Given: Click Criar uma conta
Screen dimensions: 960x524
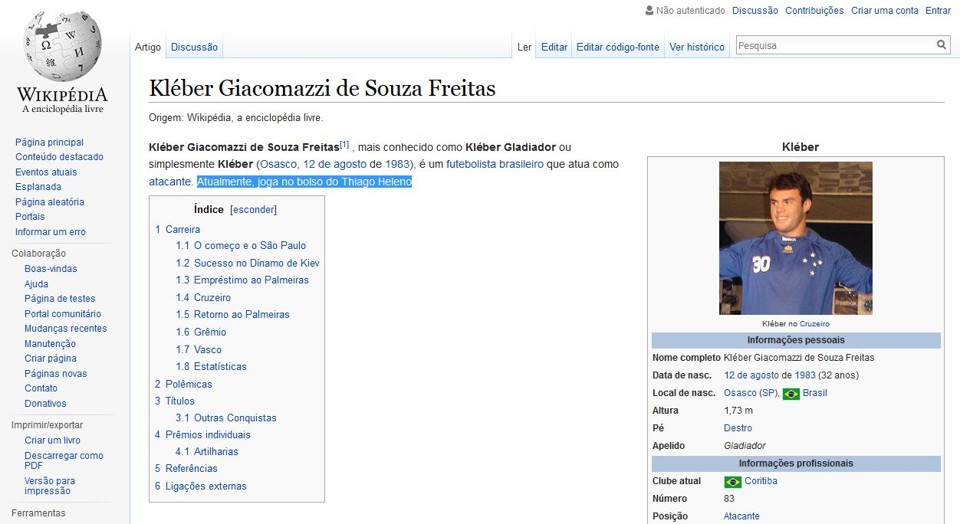Looking at the screenshot, I should [x=885, y=10].
